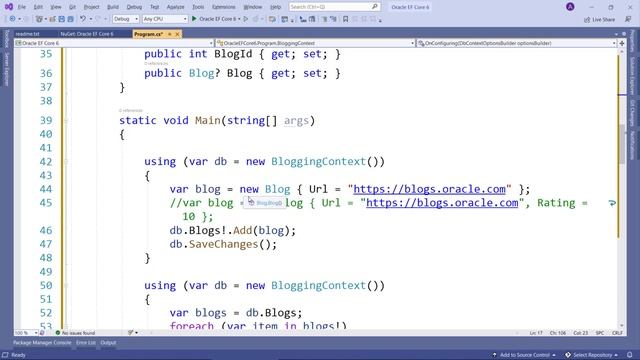Open the Send Feedback icon
The width and height of the screenshot is (640, 360).
628,19
